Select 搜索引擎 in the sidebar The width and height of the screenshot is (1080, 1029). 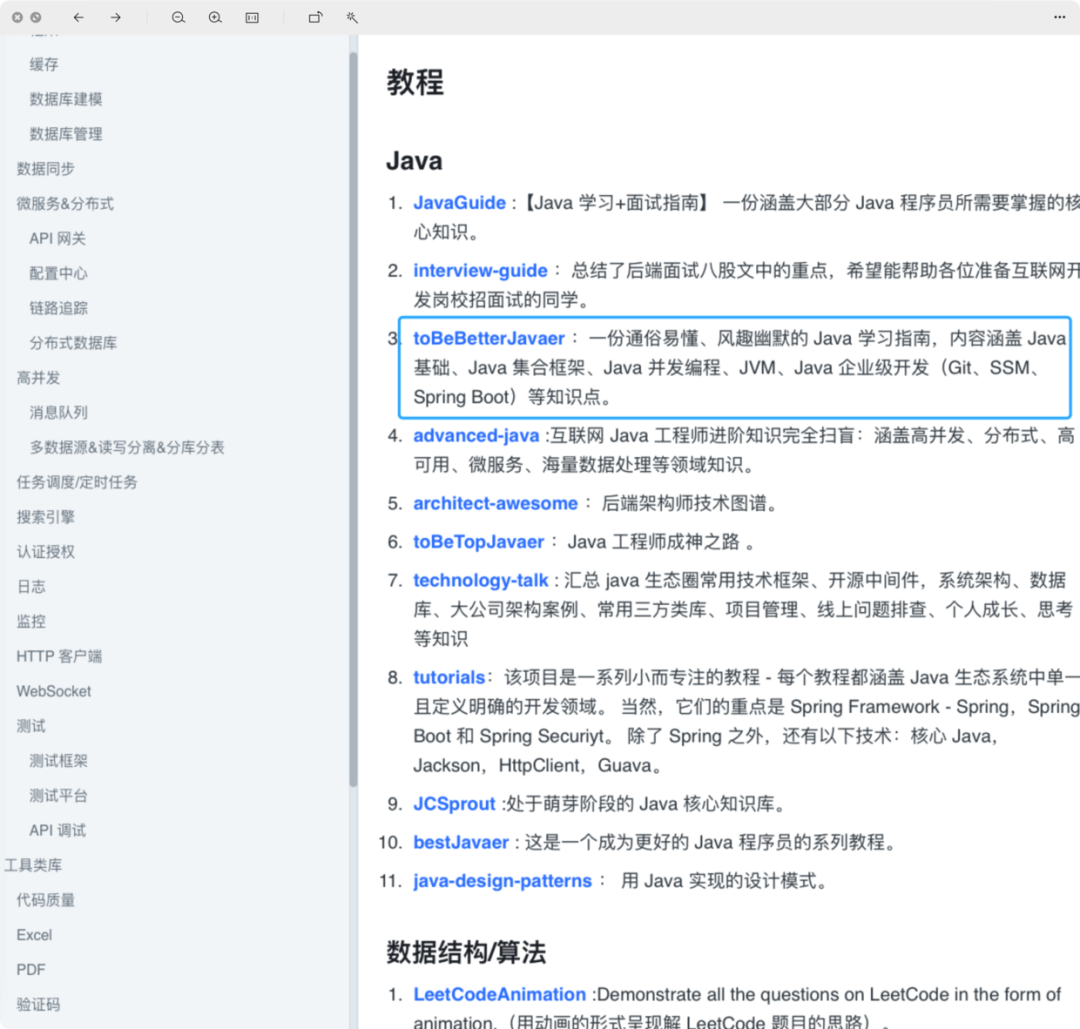point(45,517)
